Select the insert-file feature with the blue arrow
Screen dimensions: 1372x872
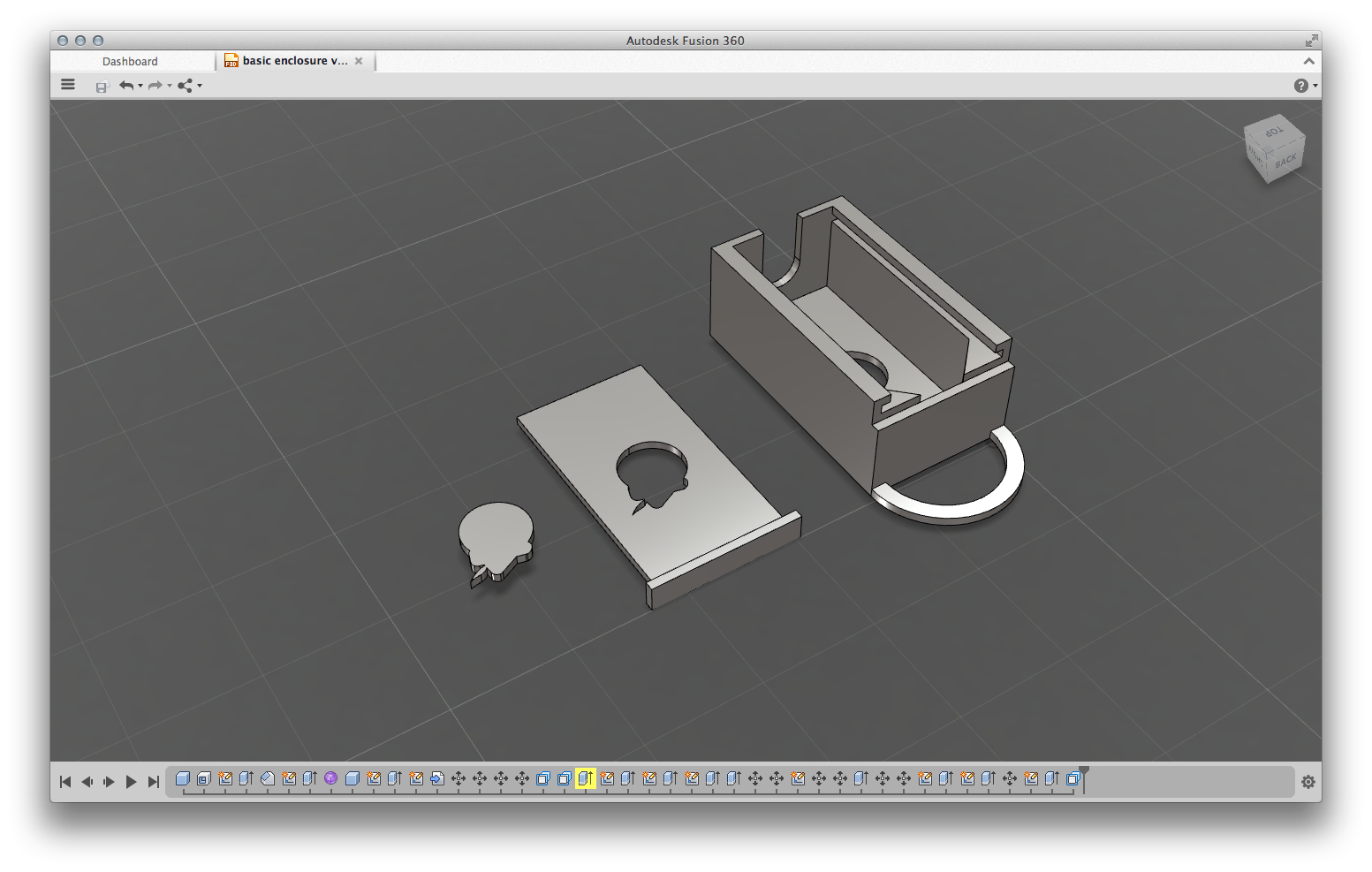pos(437,778)
